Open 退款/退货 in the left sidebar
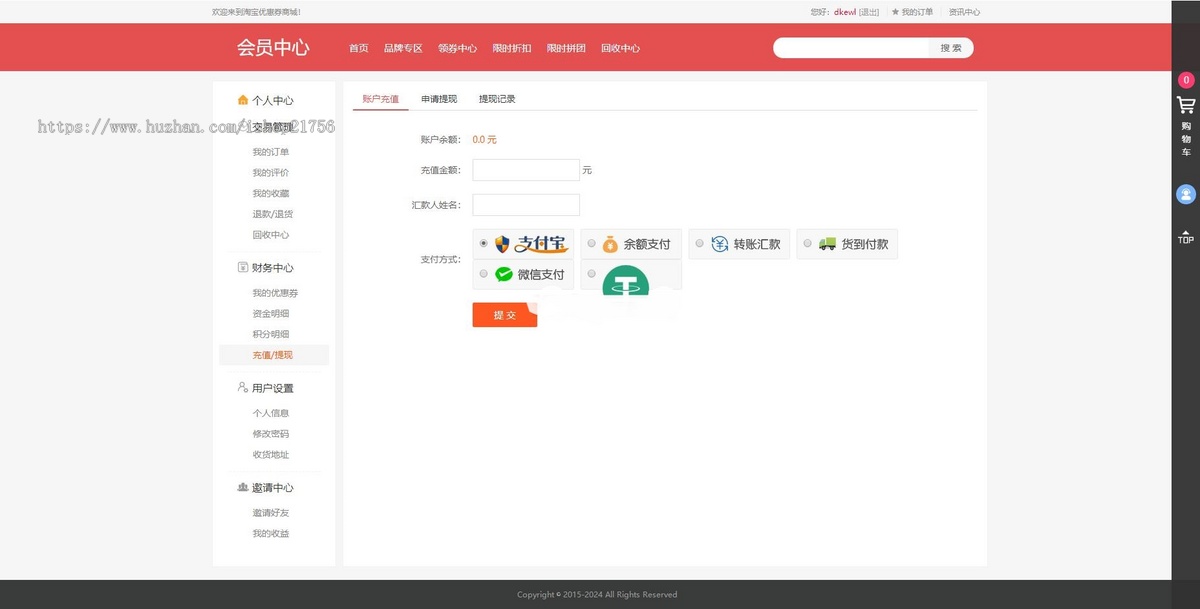The width and height of the screenshot is (1200, 609). click(272, 214)
